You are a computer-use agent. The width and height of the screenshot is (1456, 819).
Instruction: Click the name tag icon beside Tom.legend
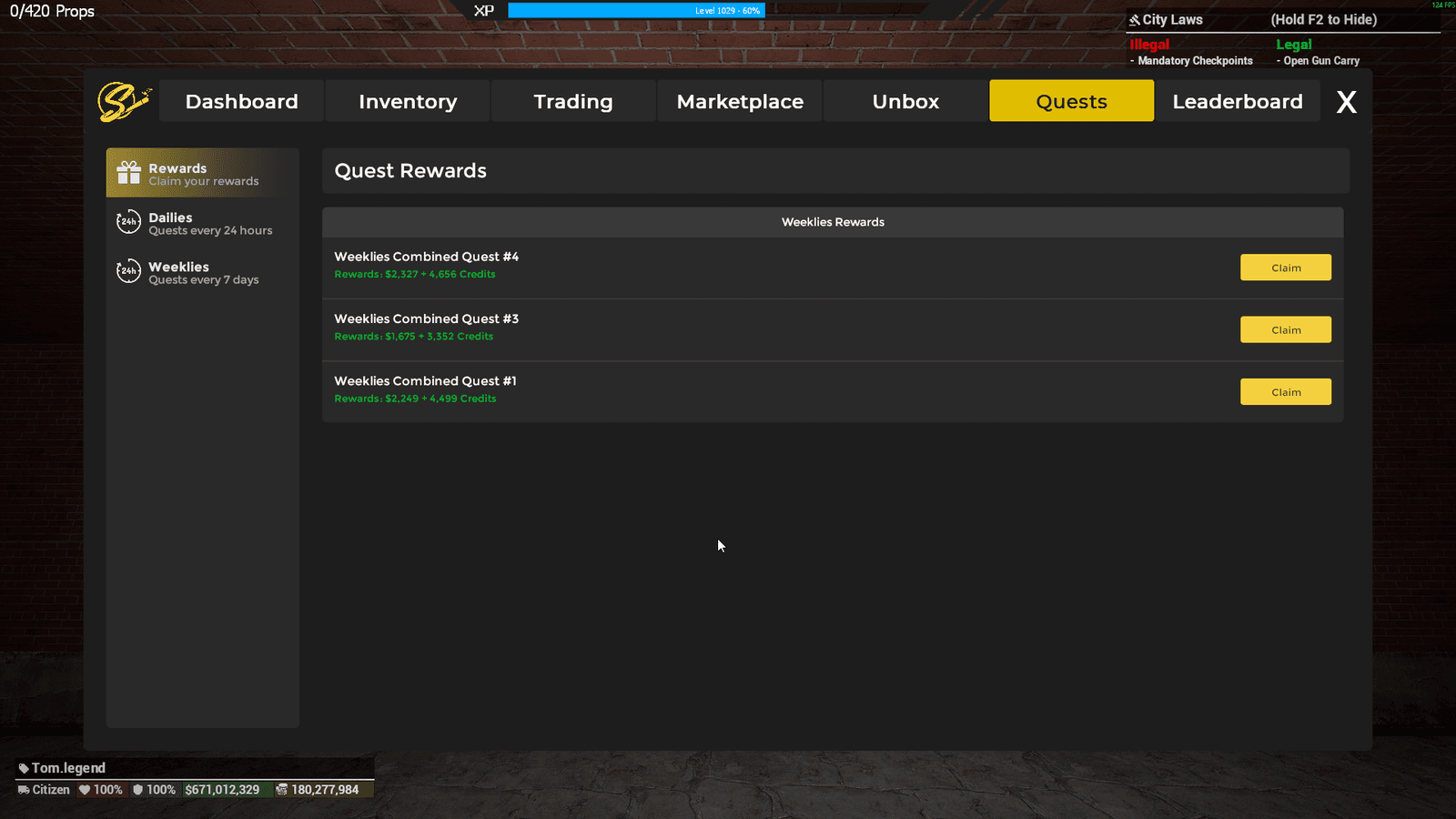coord(24,768)
